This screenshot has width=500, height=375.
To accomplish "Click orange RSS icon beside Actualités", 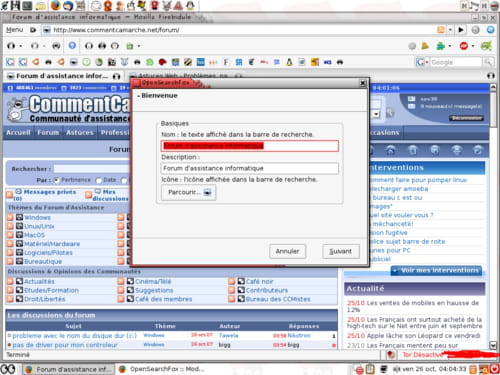I will click(10, 281).
